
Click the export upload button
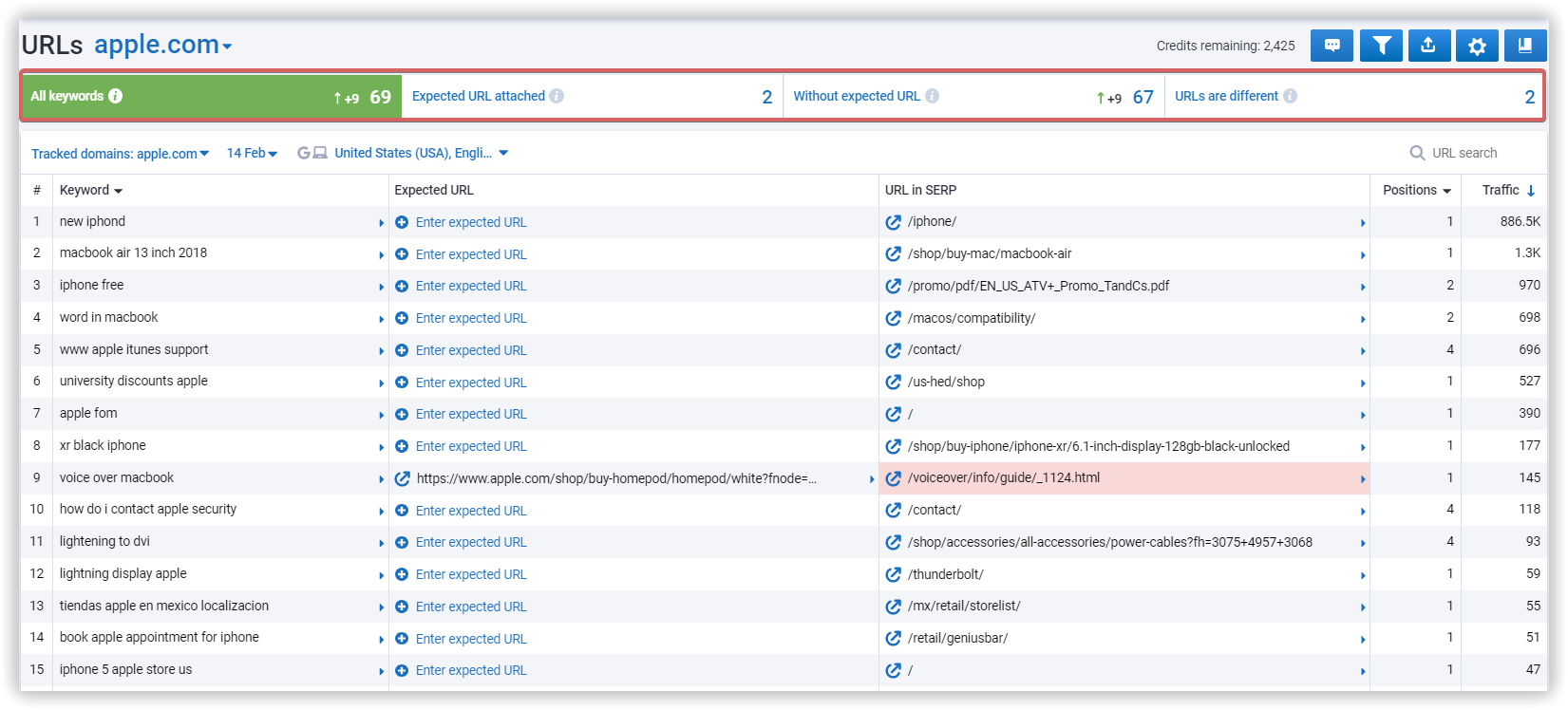tap(1428, 46)
